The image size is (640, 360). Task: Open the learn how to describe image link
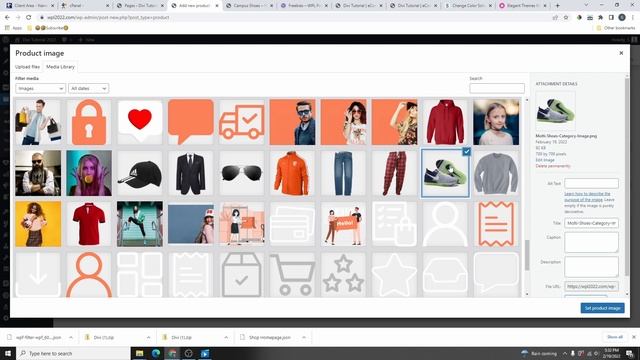[x=587, y=197]
